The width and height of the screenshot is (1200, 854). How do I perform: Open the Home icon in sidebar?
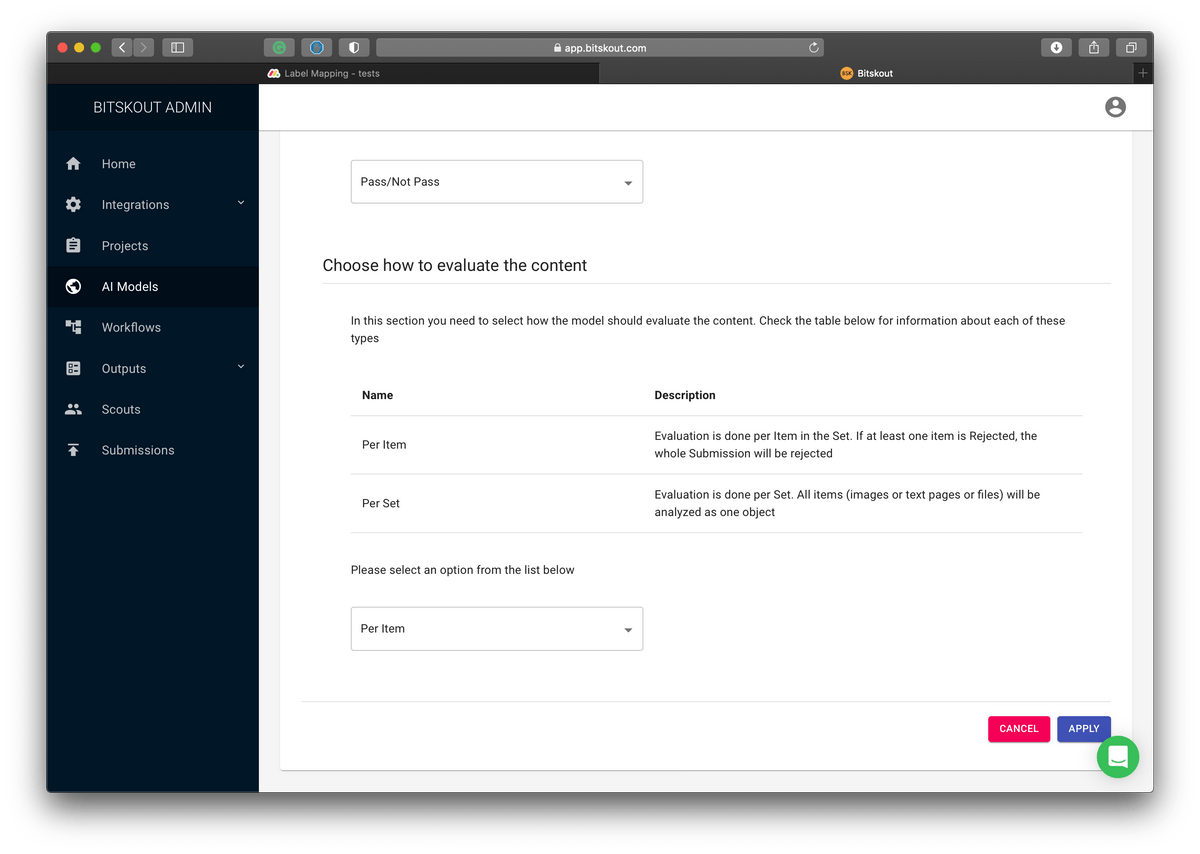[73, 164]
